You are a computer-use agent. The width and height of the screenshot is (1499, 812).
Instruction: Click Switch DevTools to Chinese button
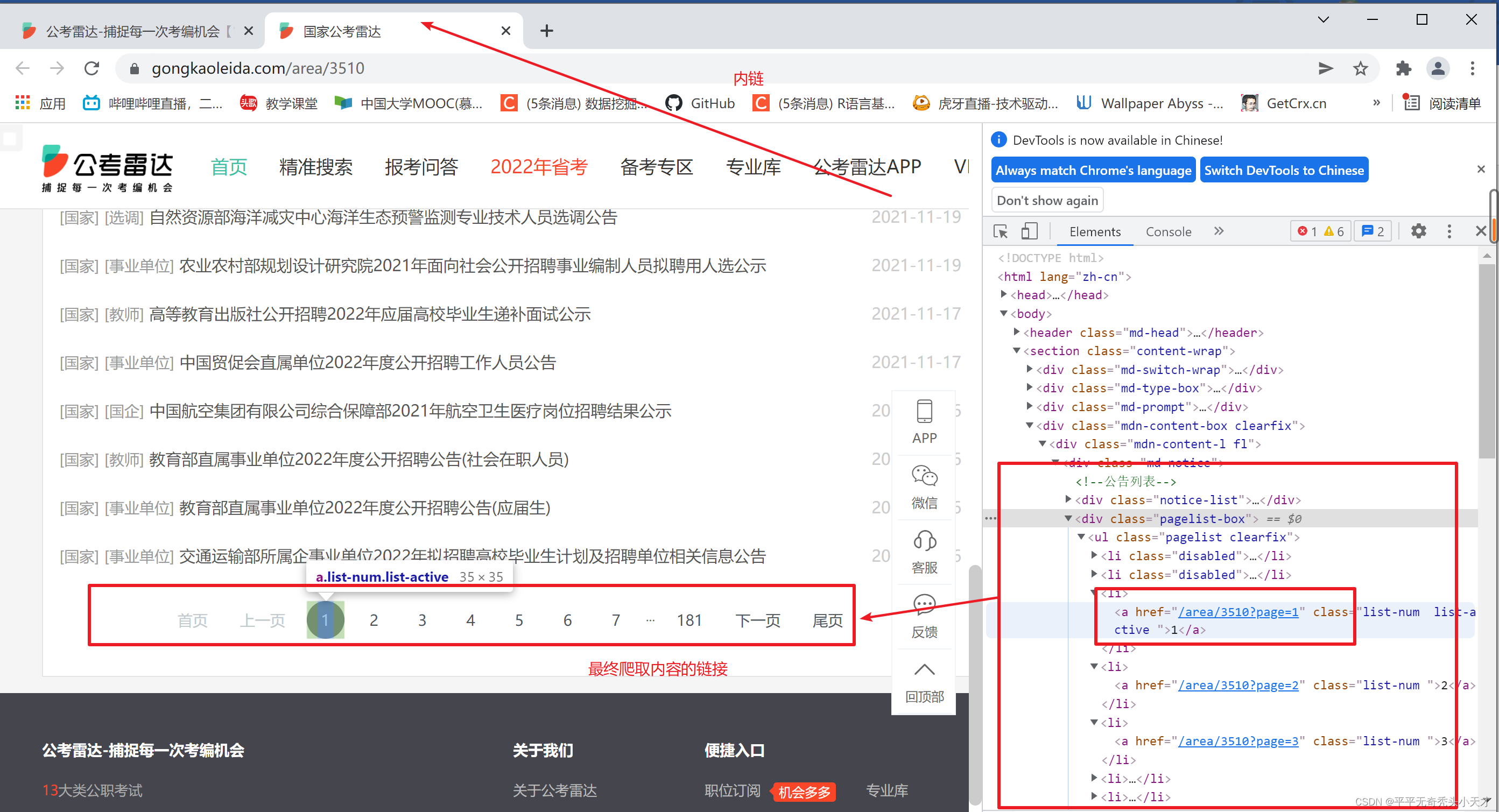pos(1283,171)
